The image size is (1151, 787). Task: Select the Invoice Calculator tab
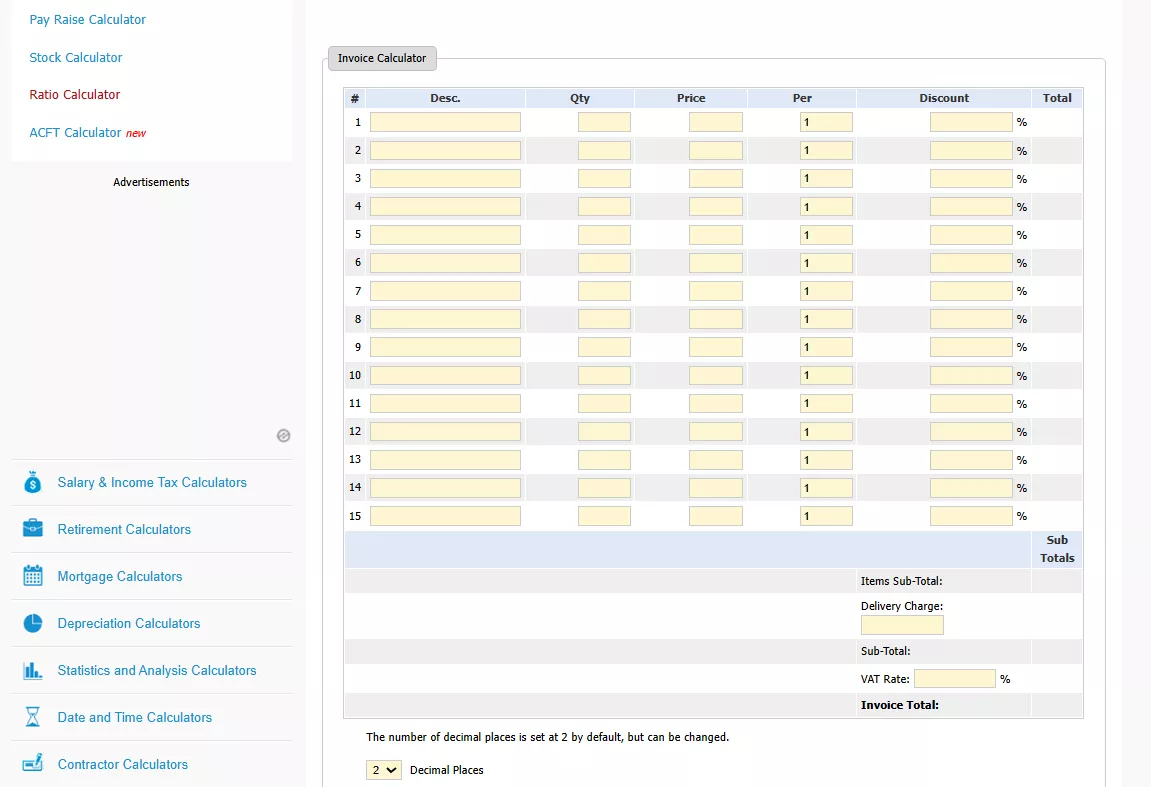click(x=382, y=58)
